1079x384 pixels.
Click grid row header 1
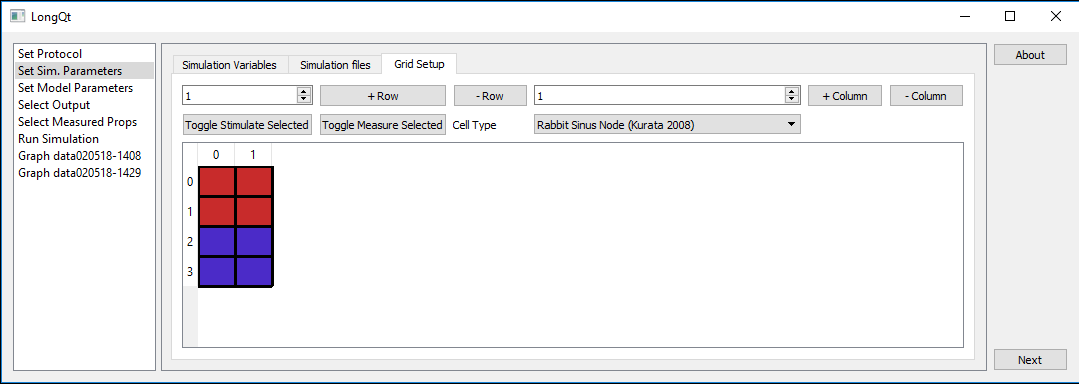(191, 212)
